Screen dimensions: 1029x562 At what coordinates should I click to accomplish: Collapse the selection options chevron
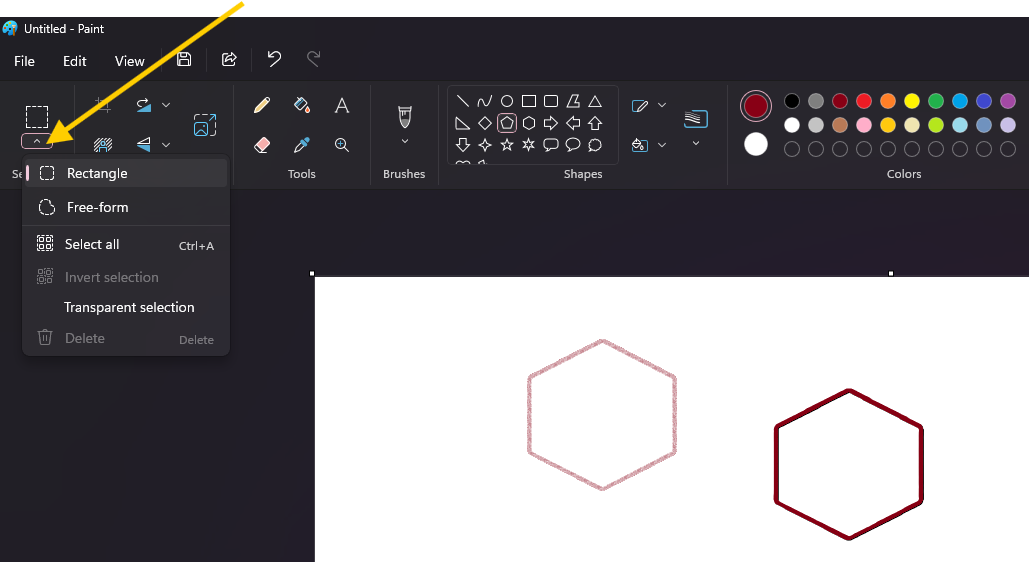(37, 141)
